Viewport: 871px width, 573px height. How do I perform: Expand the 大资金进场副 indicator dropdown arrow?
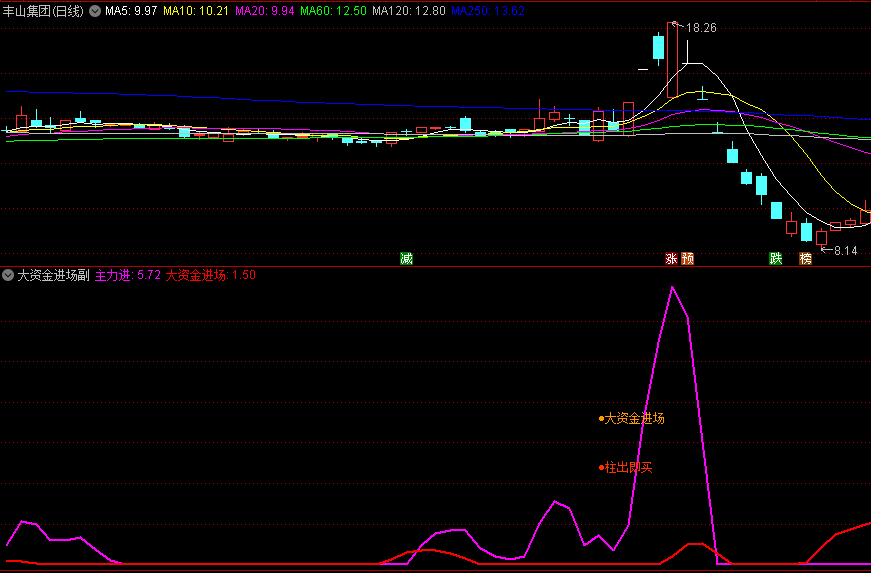(x=8, y=275)
